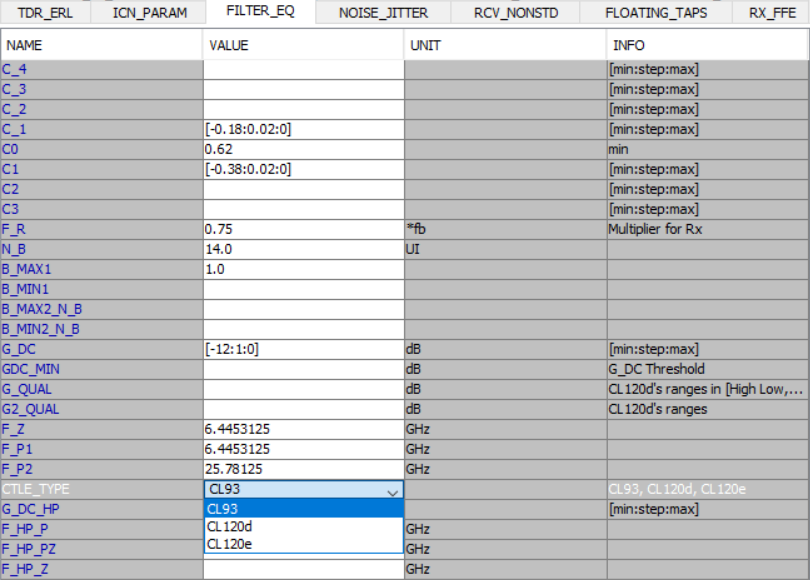Screen dimensions: 810x580
Task: Select the B_MAX1 parameter name
Action: tap(102, 270)
